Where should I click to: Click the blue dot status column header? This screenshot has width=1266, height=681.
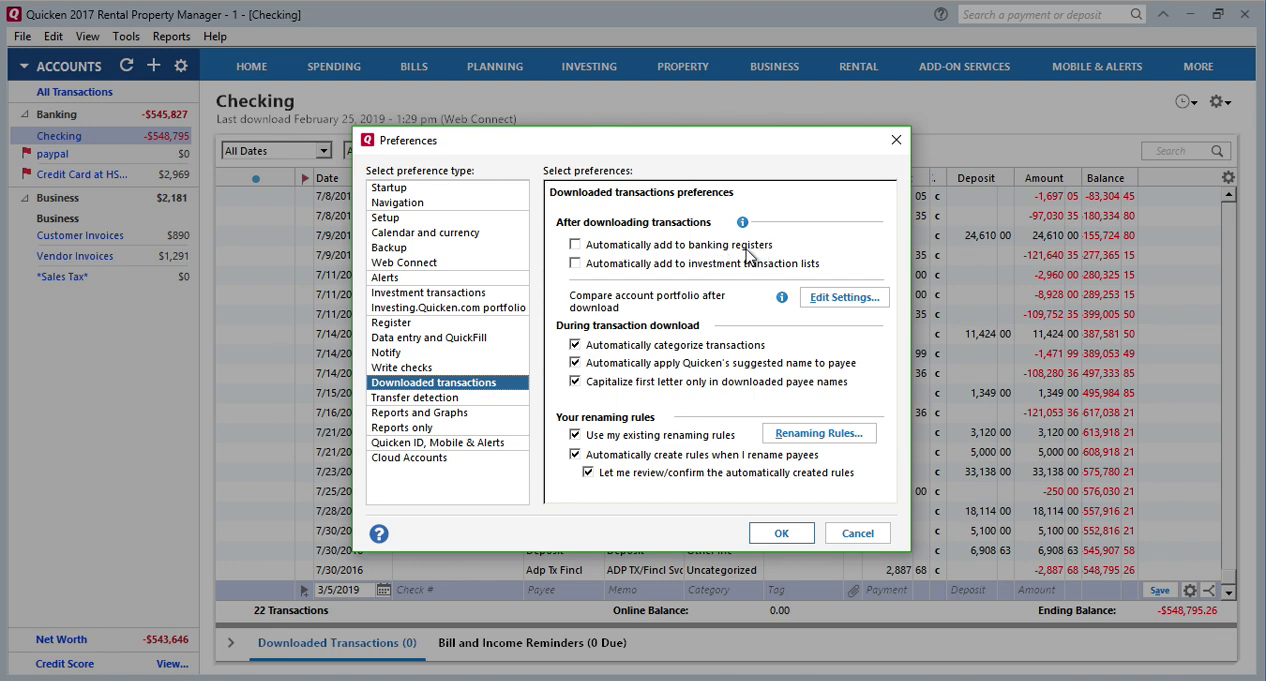coord(256,179)
